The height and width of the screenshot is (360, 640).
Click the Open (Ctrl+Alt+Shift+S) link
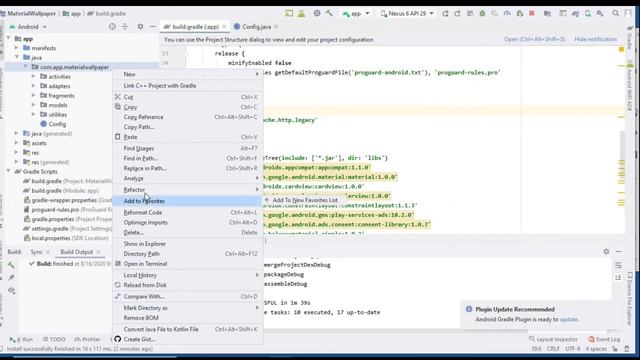(534, 39)
